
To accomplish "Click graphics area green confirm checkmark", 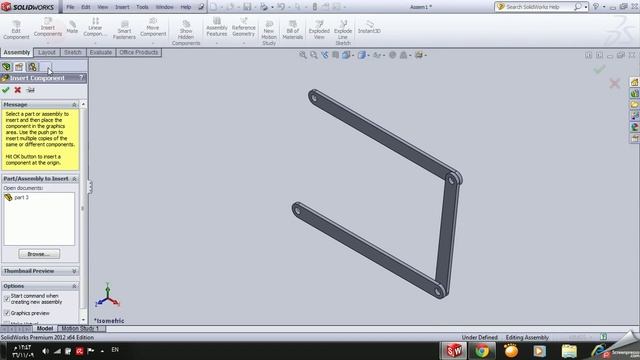I will (599, 70).
